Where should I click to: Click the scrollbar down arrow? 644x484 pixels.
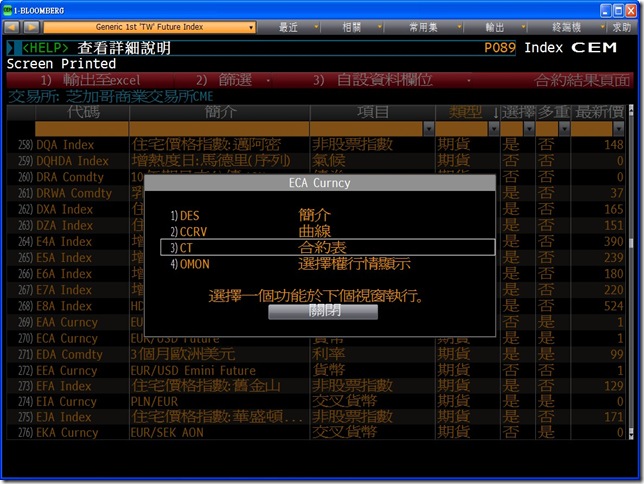pyautogui.click(x=631, y=436)
